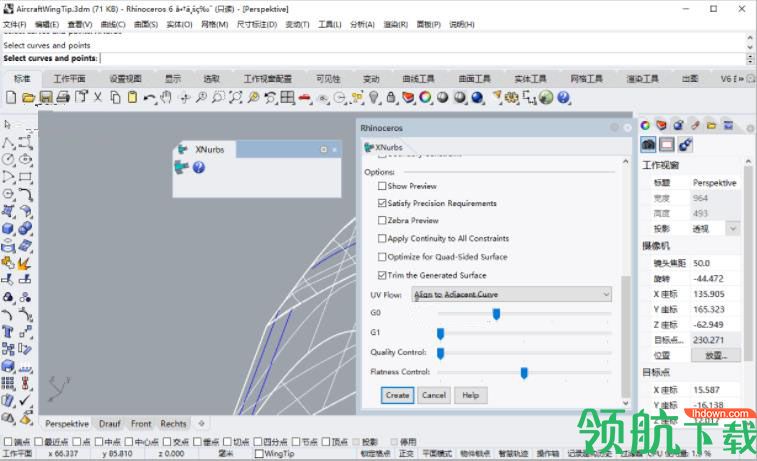Add a viewport tab with plus icon

pos(201,423)
